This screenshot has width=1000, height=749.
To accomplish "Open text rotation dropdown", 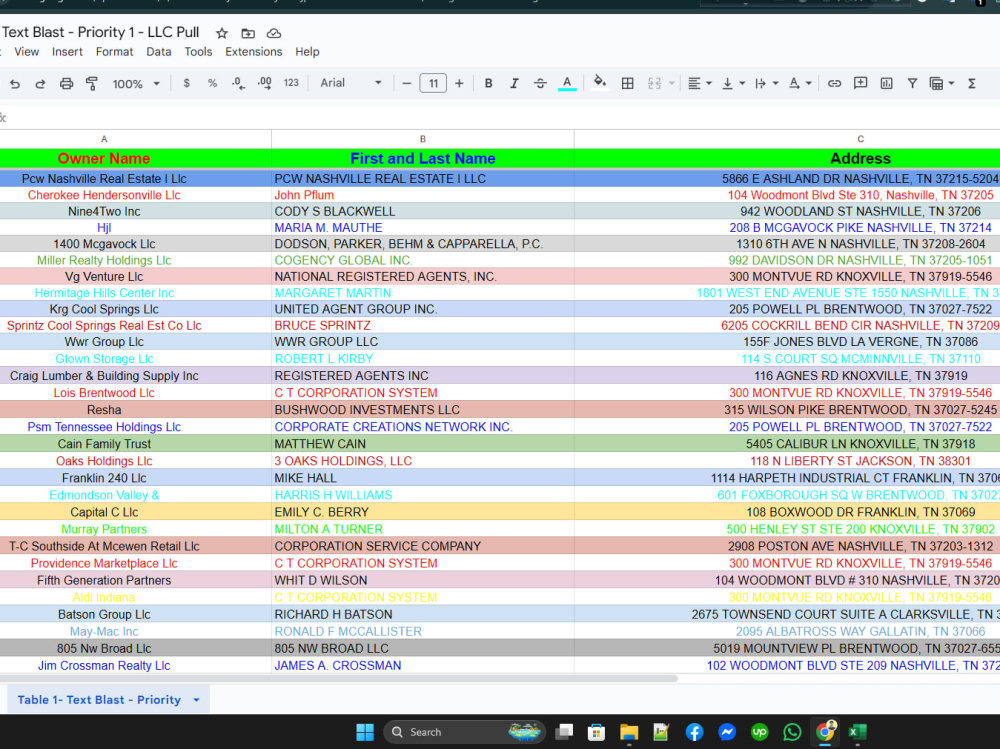I will click(x=800, y=84).
